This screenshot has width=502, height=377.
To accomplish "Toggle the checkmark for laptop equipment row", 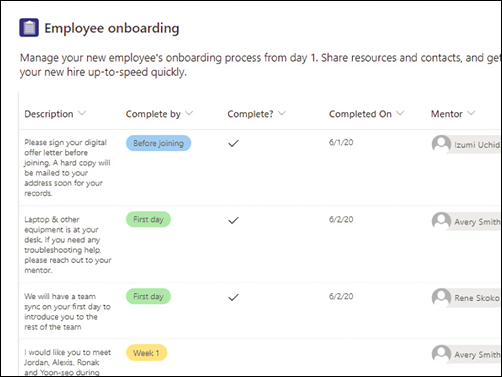I will click(x=233, y=220).
